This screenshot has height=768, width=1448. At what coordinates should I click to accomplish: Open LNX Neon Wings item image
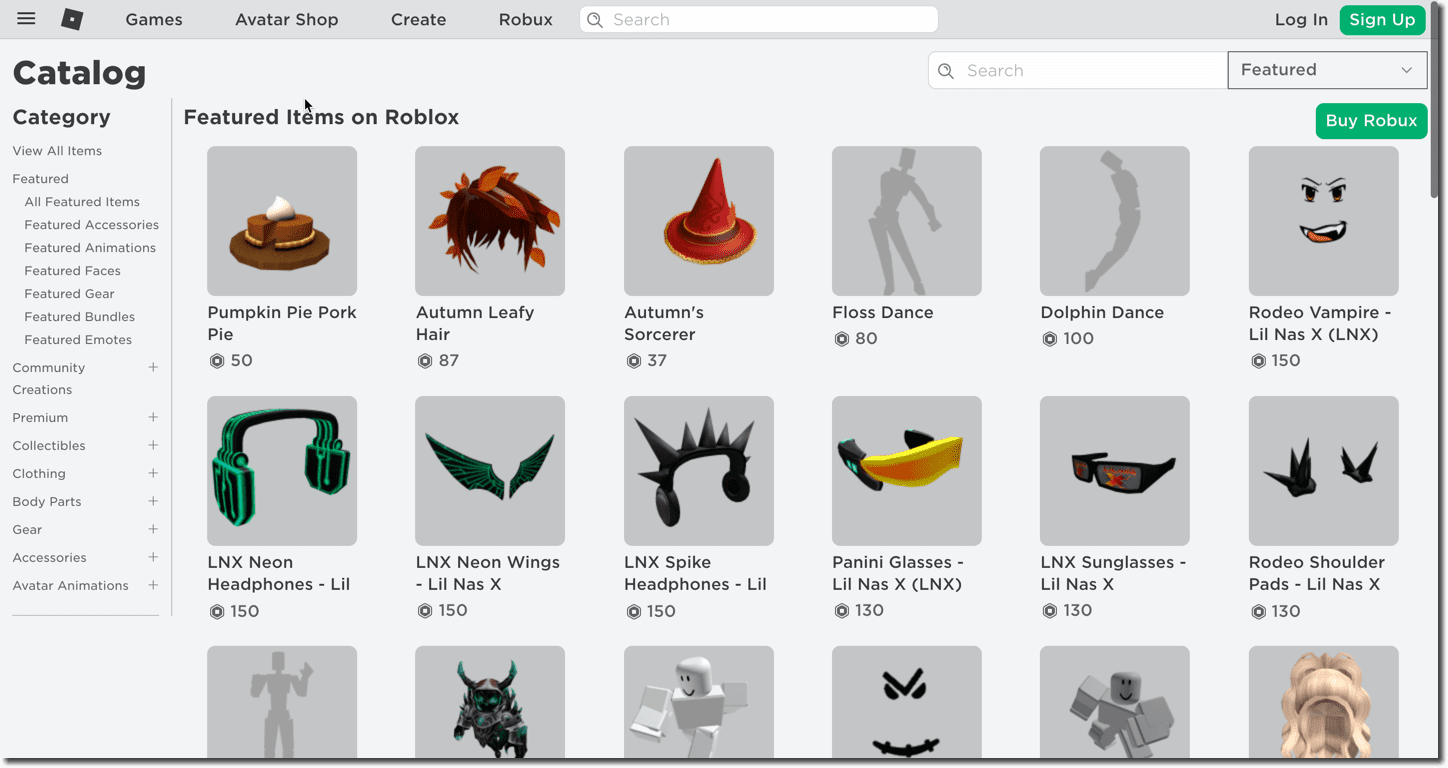pyautogui.click(x=490, y=471)
